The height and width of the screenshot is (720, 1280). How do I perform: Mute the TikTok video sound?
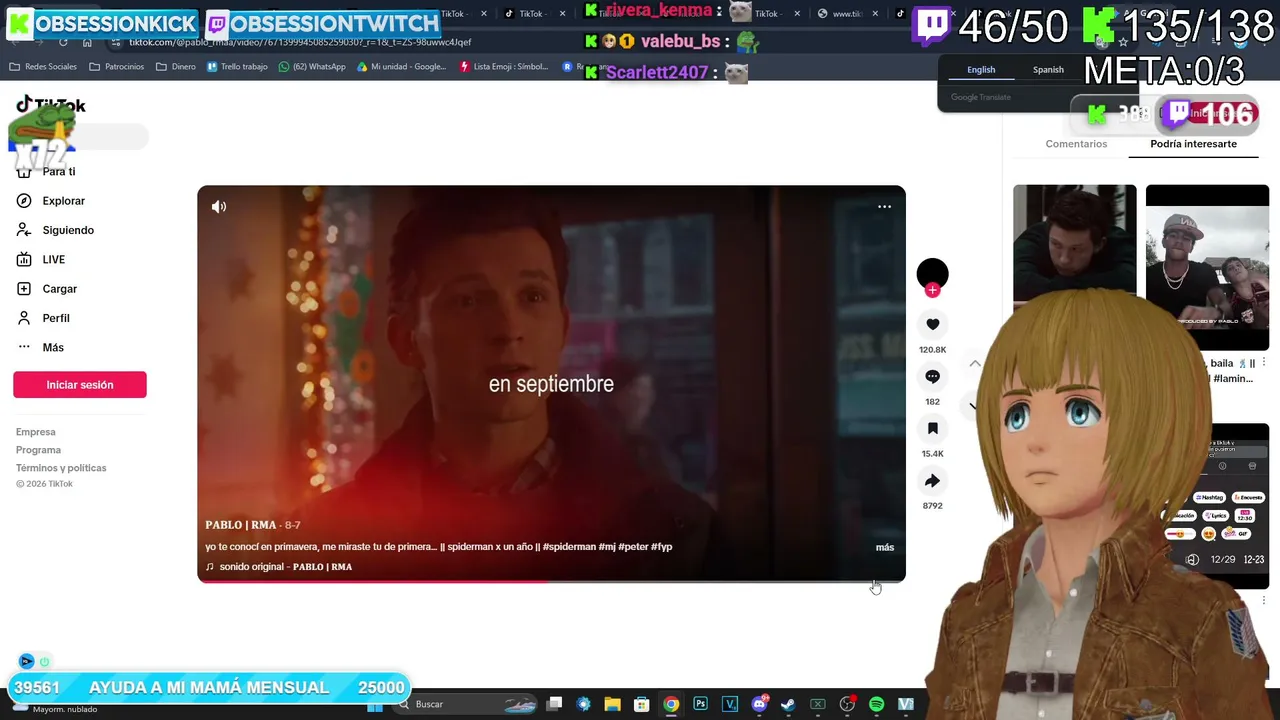[219, 207]
